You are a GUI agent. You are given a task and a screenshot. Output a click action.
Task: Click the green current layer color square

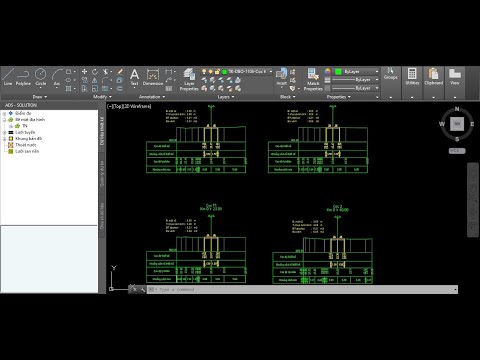click(224, 72)
